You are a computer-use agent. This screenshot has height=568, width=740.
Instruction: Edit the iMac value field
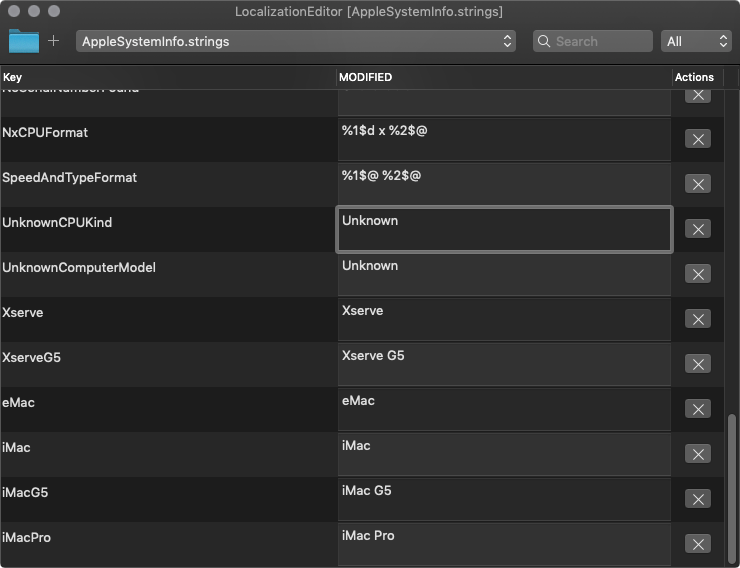click(x=504, y=454)
